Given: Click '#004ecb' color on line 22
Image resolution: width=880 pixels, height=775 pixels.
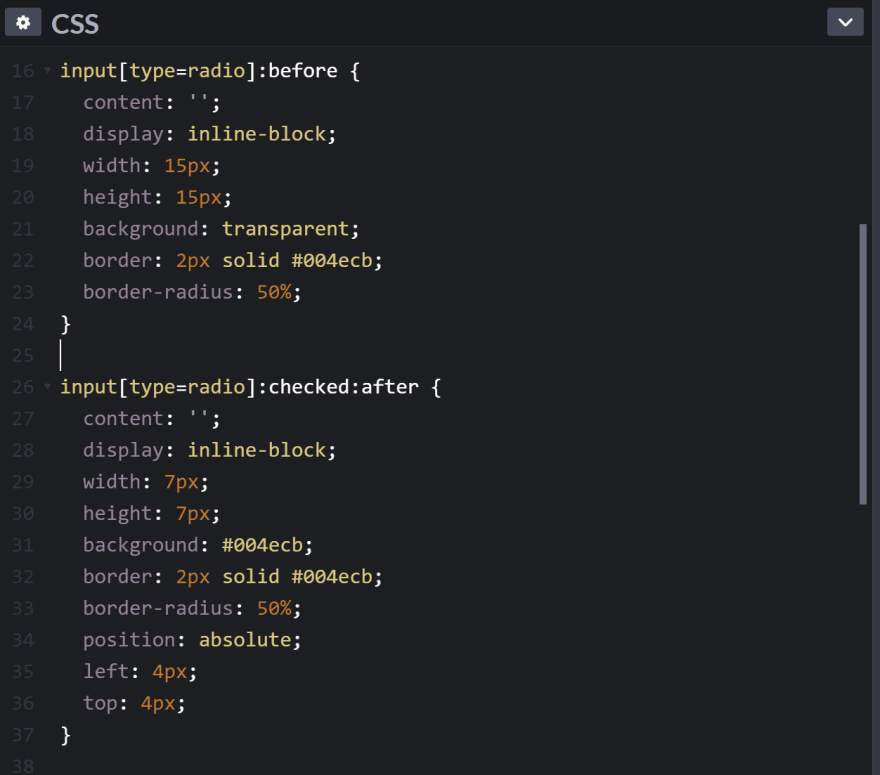Looking at the screenshot, I should tap(332, 261).
